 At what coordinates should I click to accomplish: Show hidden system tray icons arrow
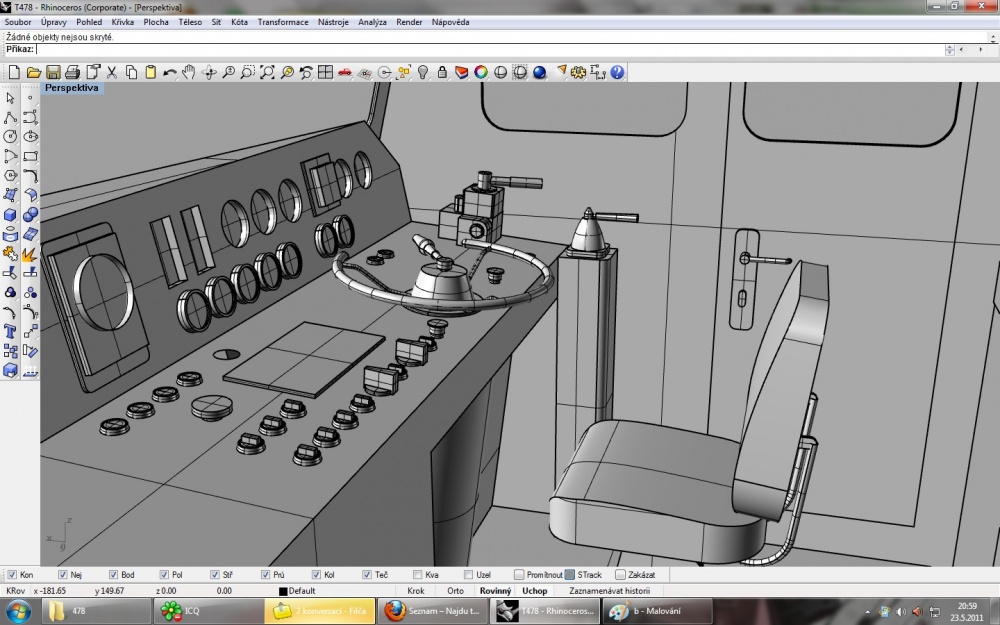pyautogui.click(x=867, y=612)
